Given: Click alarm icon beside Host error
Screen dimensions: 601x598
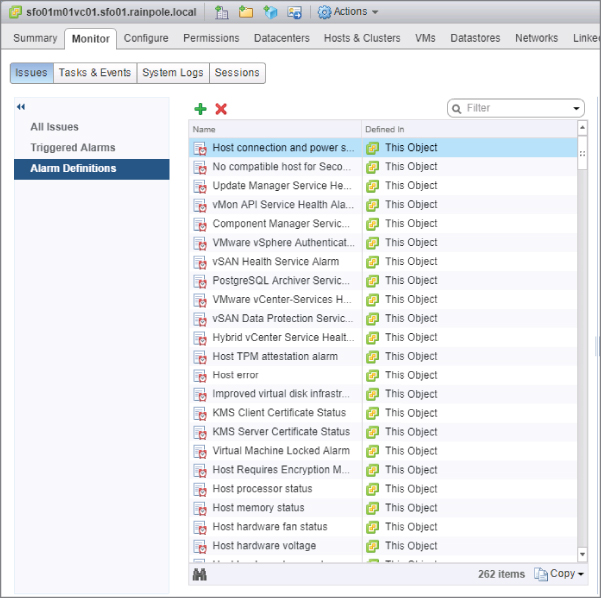Looking at the screenshot, I should [x=200, y=376].
